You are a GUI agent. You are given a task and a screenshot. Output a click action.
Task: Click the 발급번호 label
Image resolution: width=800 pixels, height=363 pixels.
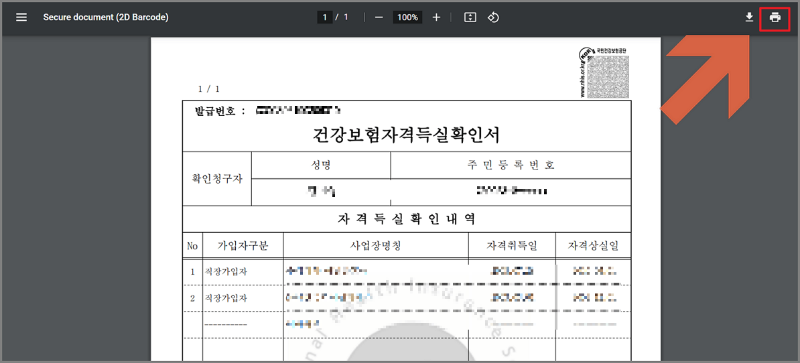(x=215, y=111)
